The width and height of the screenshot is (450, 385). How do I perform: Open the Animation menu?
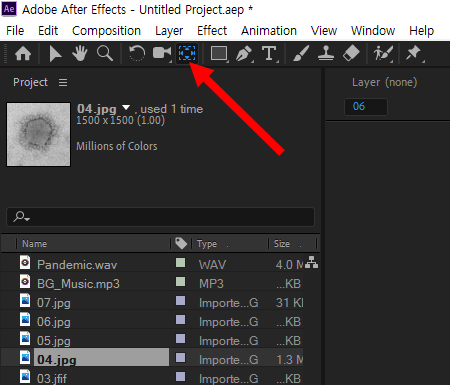click(x=269, y=31)
